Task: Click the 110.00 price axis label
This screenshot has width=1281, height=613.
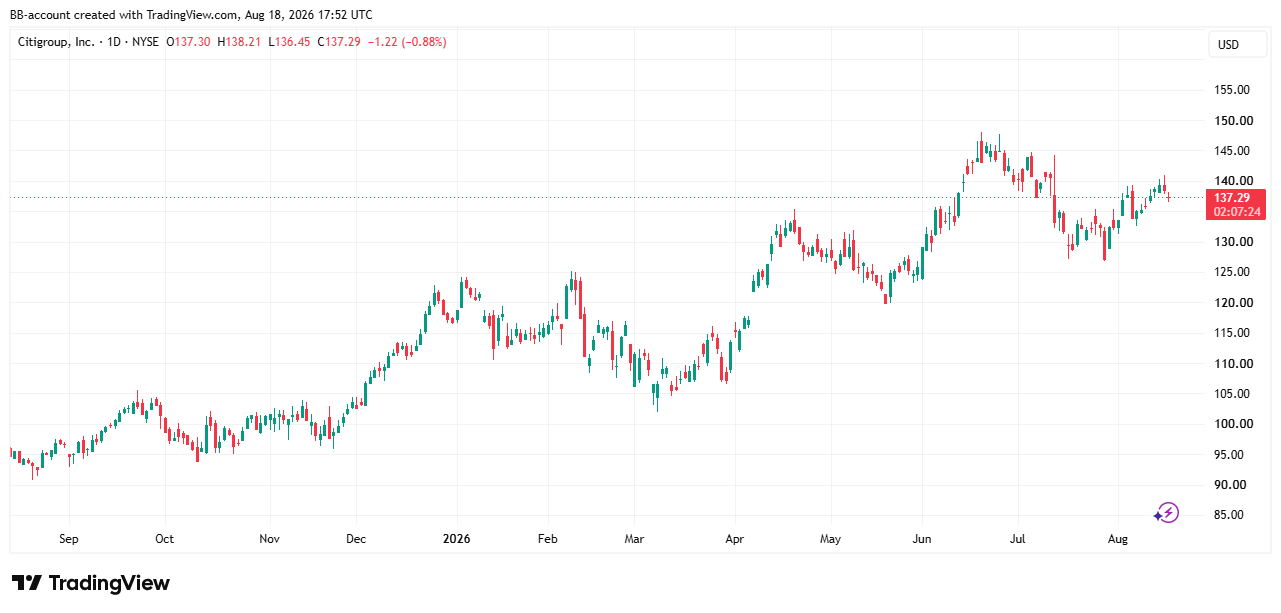Action: click(1233, 363)
